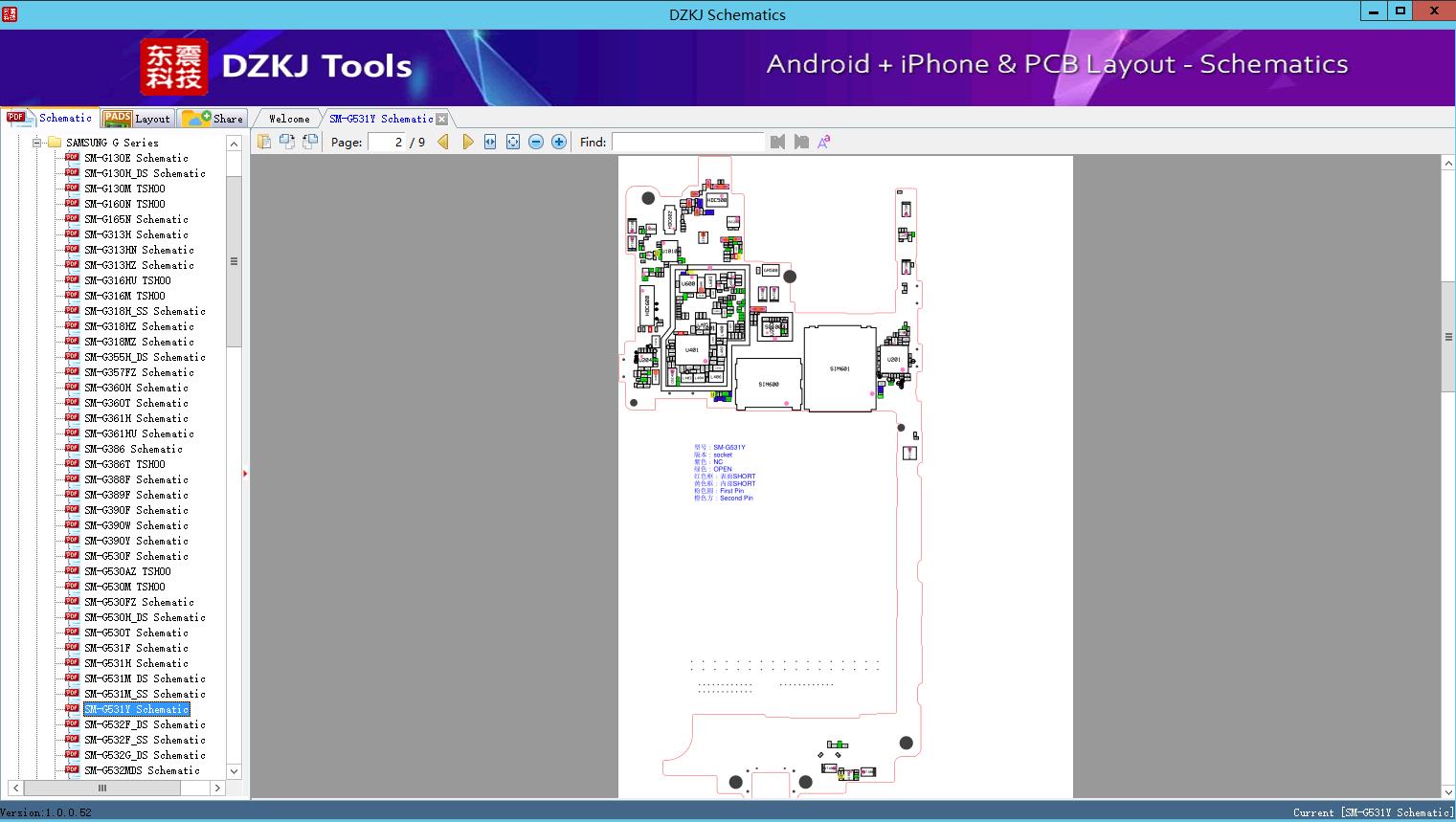The height and width of the screenshot is (822, 1456).
Task: Open SM-G313HN Schematic
Action: (139, 250)
